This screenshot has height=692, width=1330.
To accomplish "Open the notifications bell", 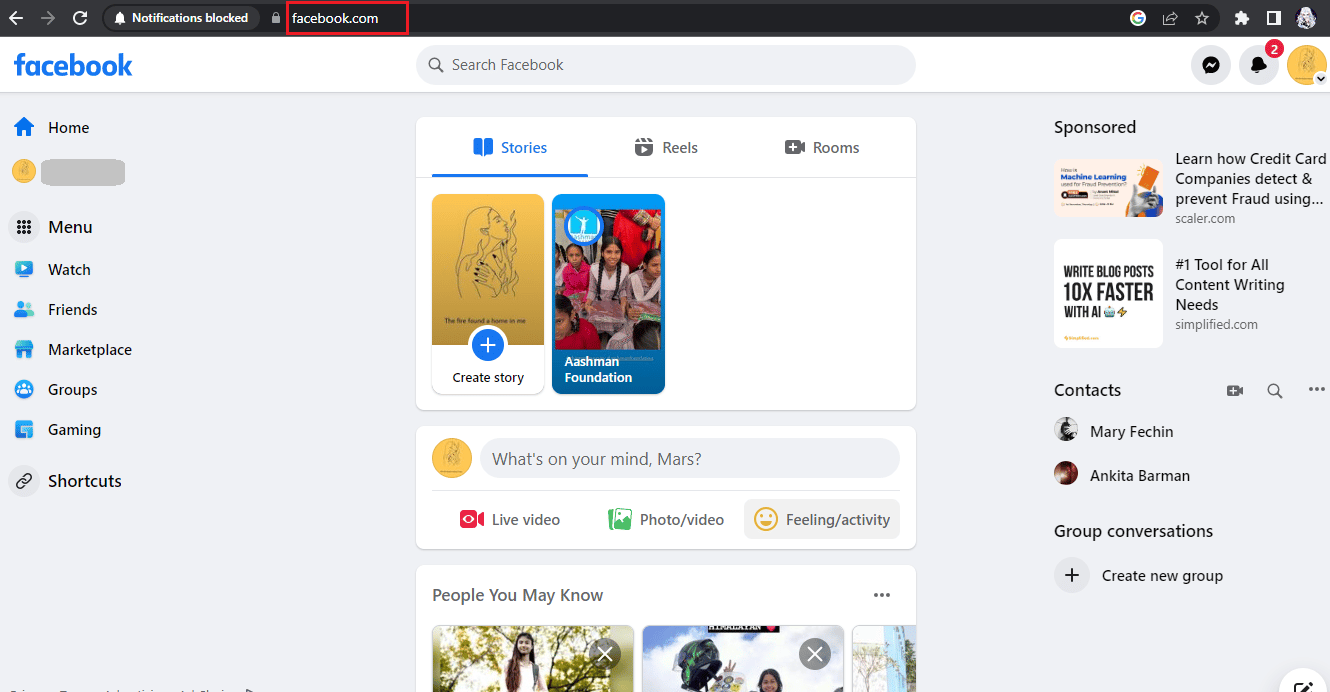I will [x=1259, y=65].
